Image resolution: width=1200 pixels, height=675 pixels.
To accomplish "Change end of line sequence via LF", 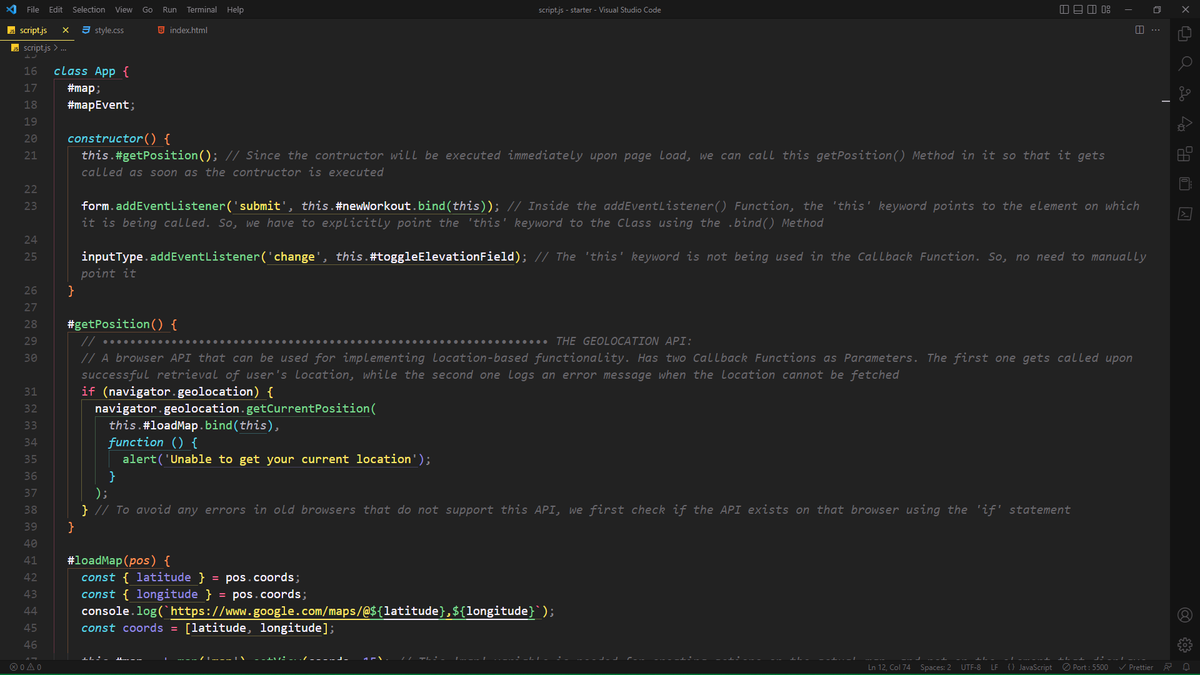I will pos(995,667).
